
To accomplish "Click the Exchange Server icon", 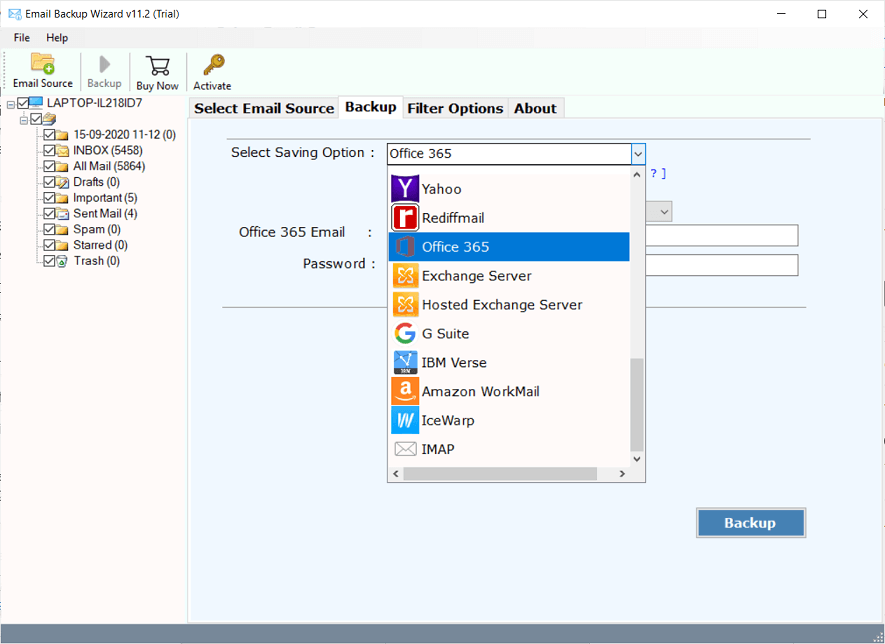I will pos(405,275).
